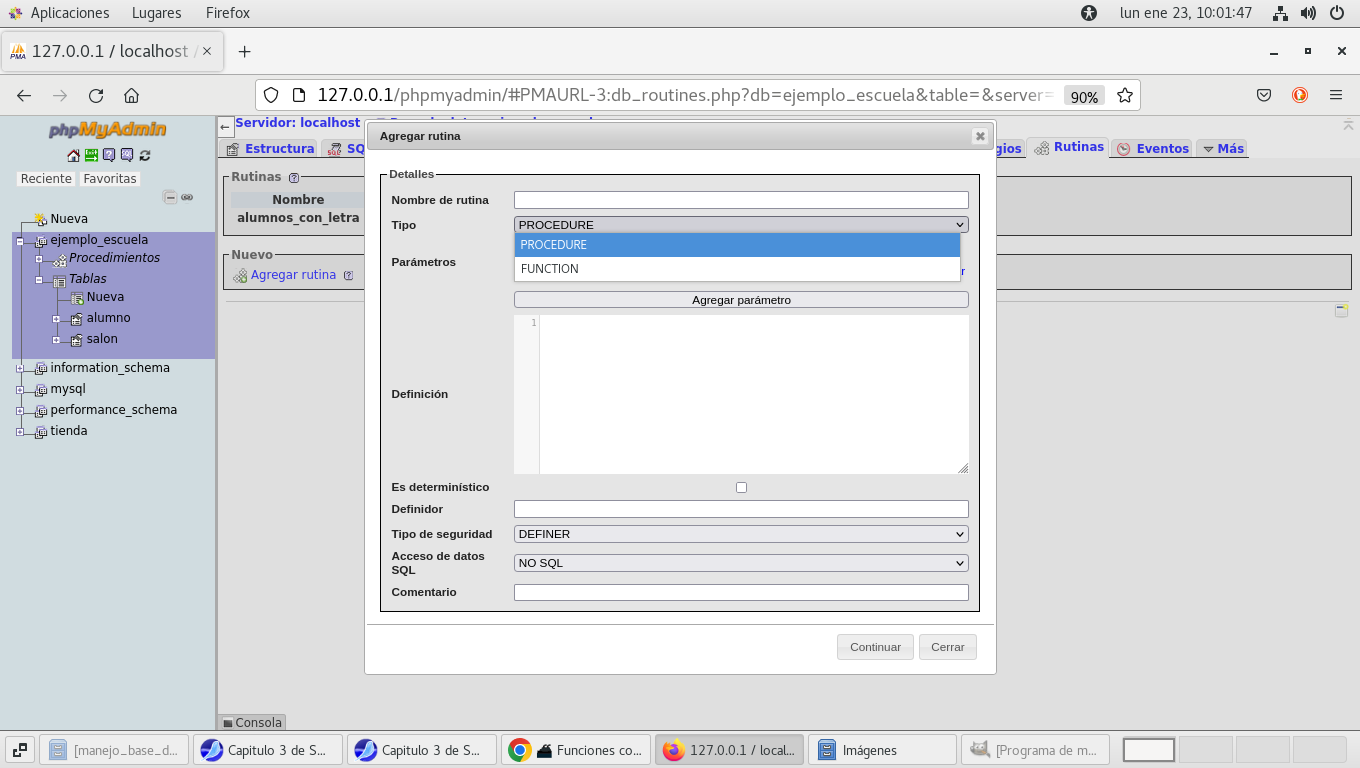Open the Acceso de datos SQL dropdown

click(740, 563)
